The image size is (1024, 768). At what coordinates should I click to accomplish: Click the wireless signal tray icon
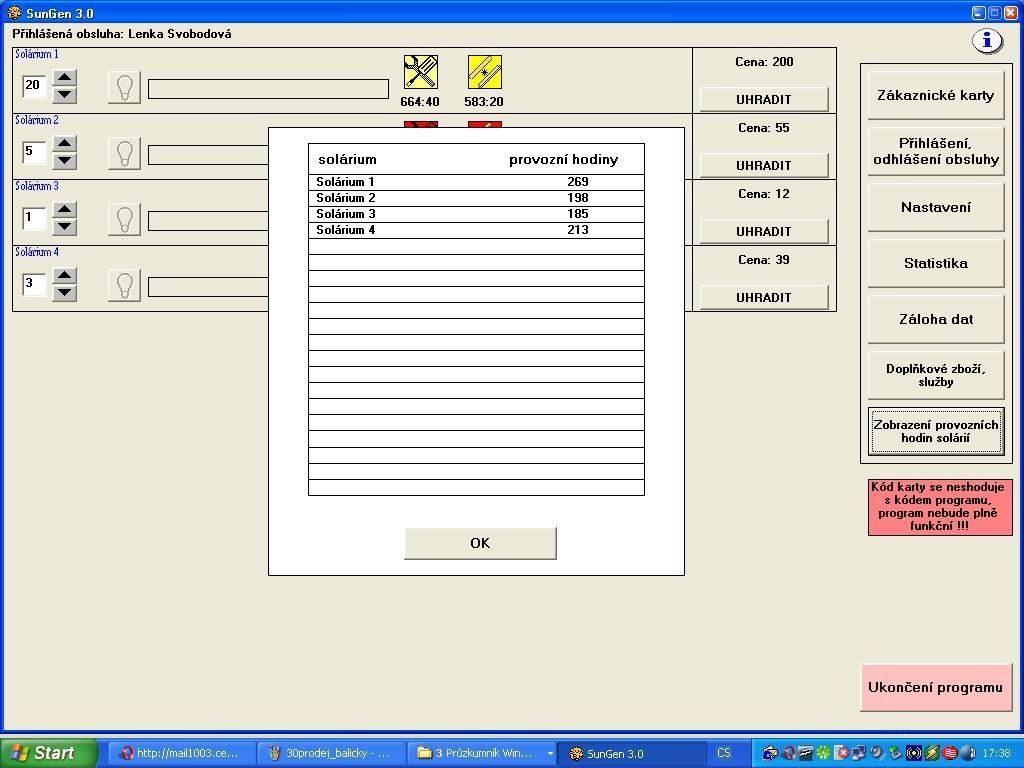click(914, 753)
